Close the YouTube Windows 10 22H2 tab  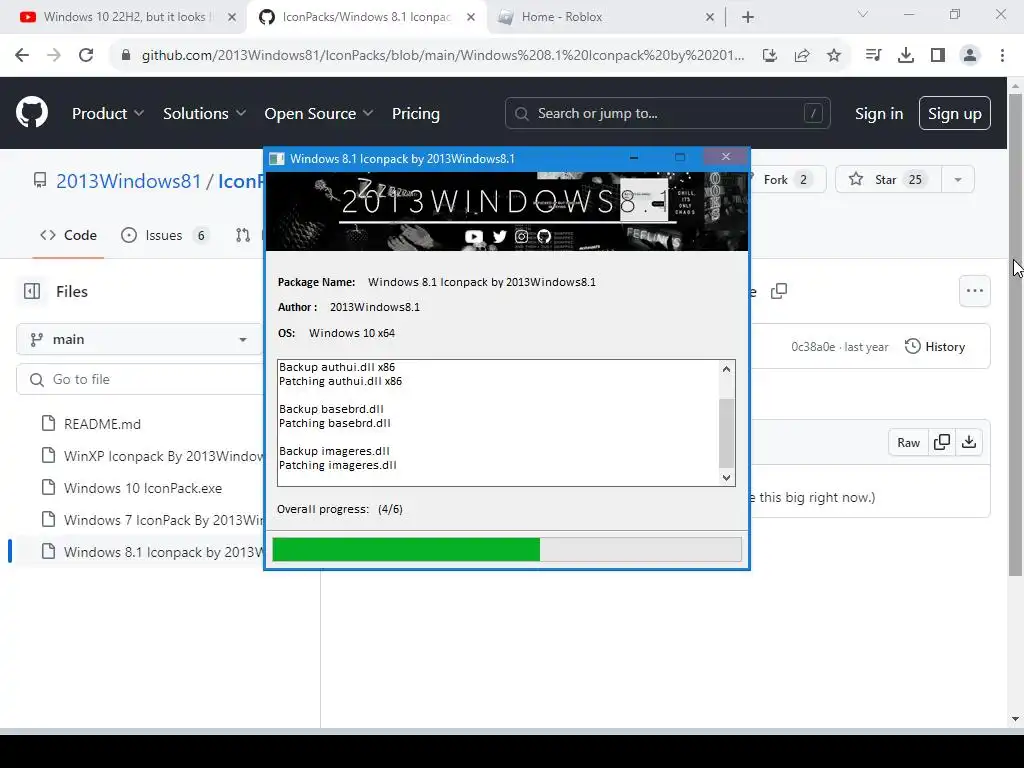232,18
